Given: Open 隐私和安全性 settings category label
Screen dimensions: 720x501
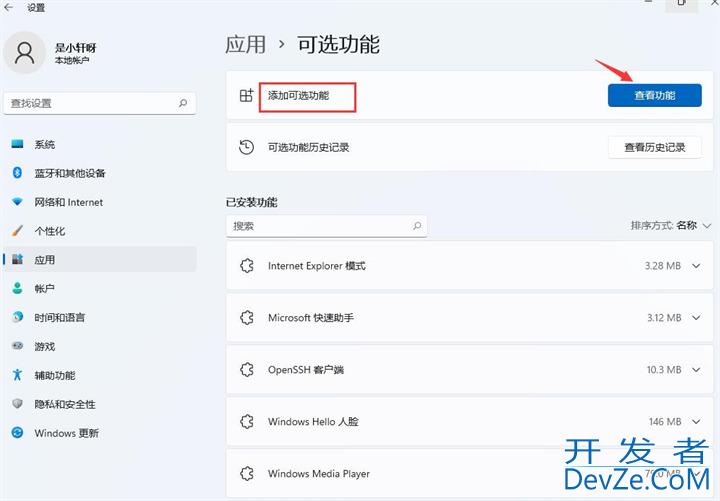Looking at the screenshot, I should [65, 404].
